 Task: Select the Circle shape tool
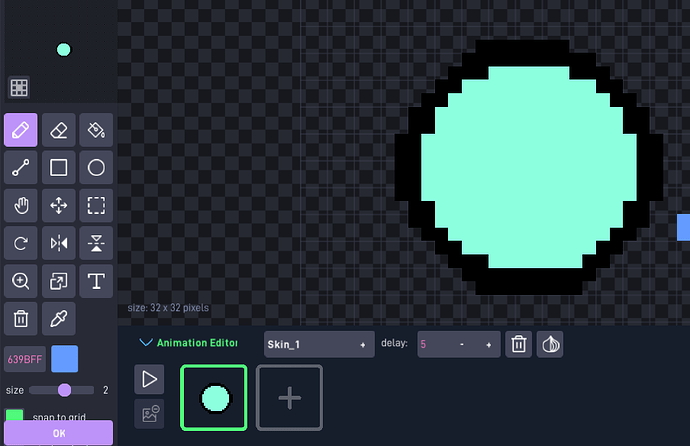tap(96, 168)
